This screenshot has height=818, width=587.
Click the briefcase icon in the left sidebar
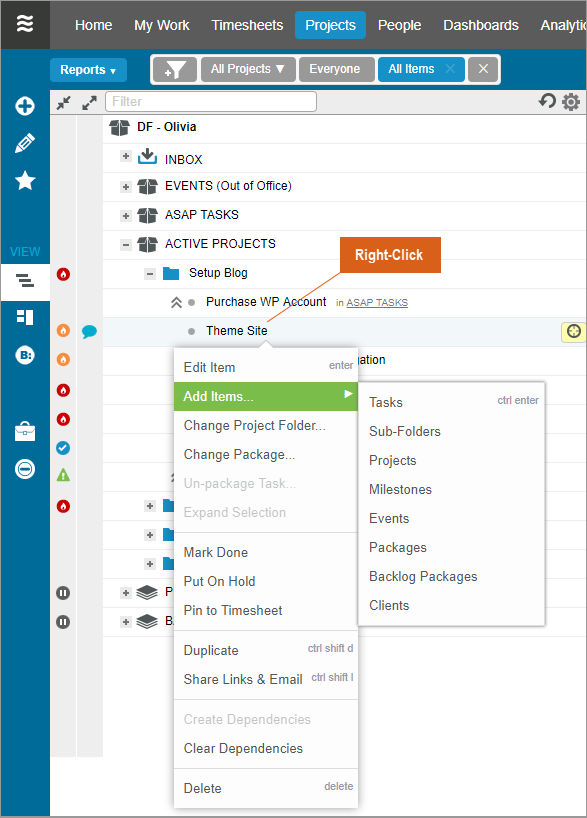23,431
